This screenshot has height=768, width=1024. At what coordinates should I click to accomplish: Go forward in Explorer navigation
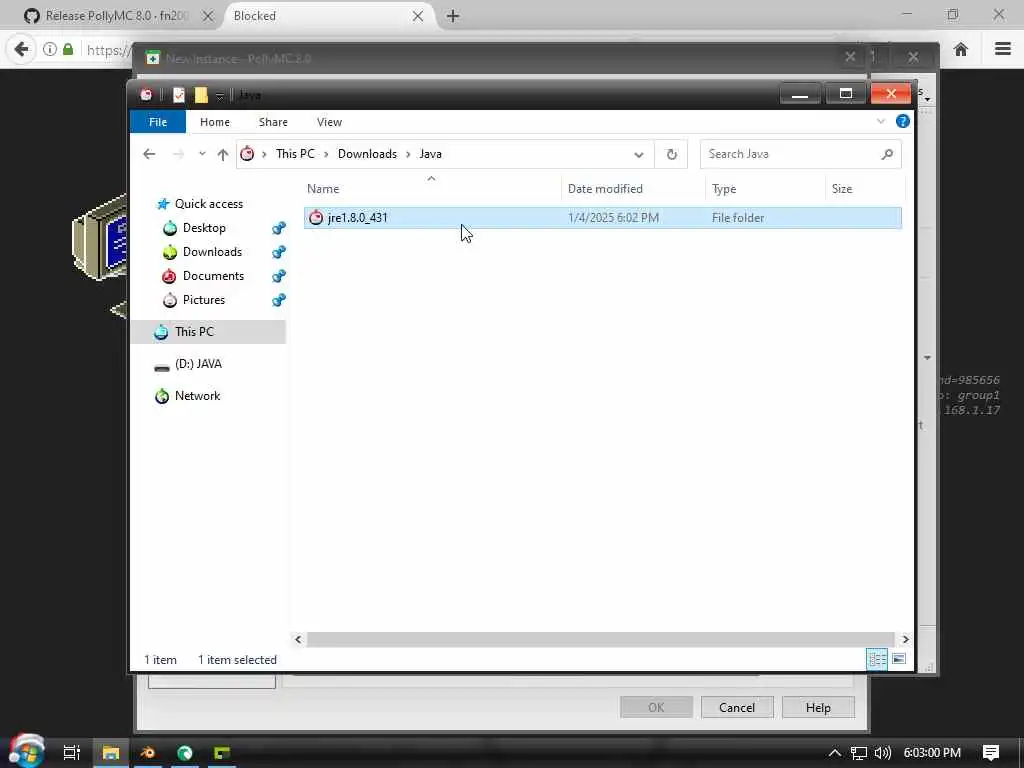[178, 154]
